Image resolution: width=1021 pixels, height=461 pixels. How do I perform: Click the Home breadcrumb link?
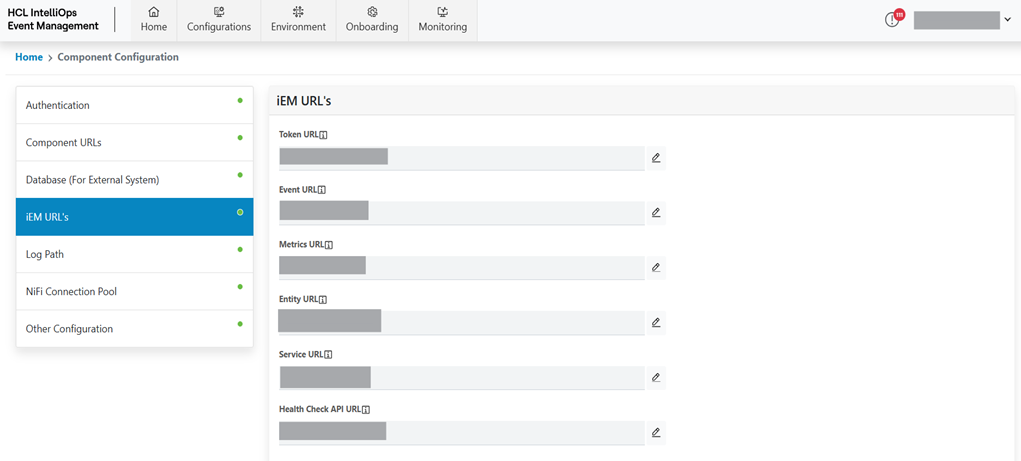coord(29,57)
